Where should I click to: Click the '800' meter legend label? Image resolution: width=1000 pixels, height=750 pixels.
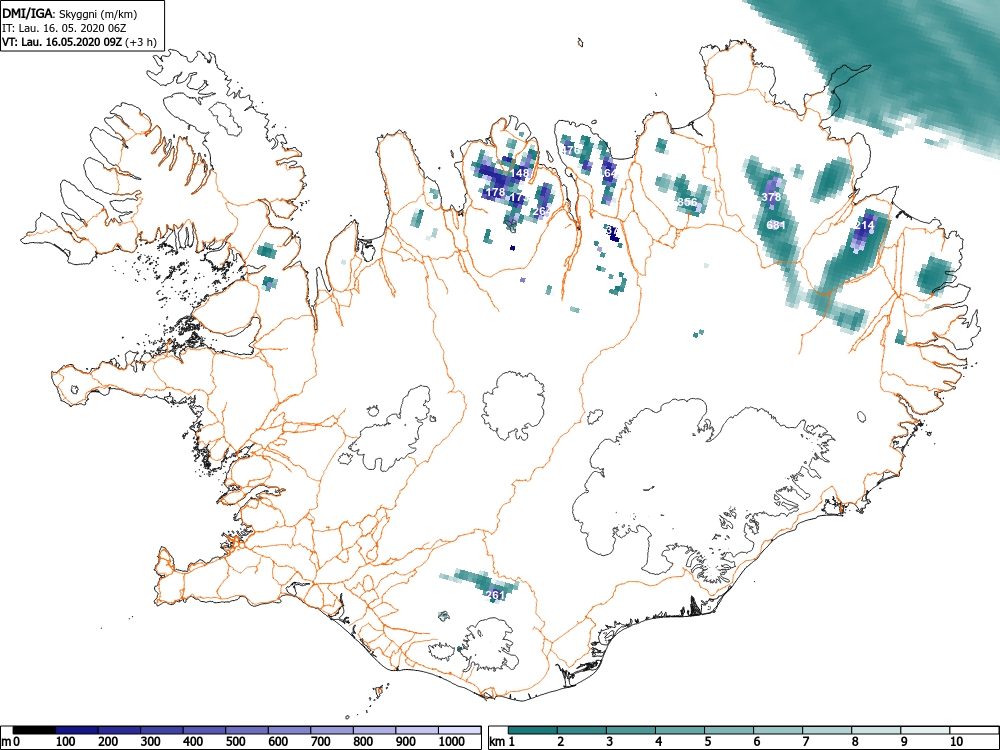pyautogui.click(x=364, y=742)
